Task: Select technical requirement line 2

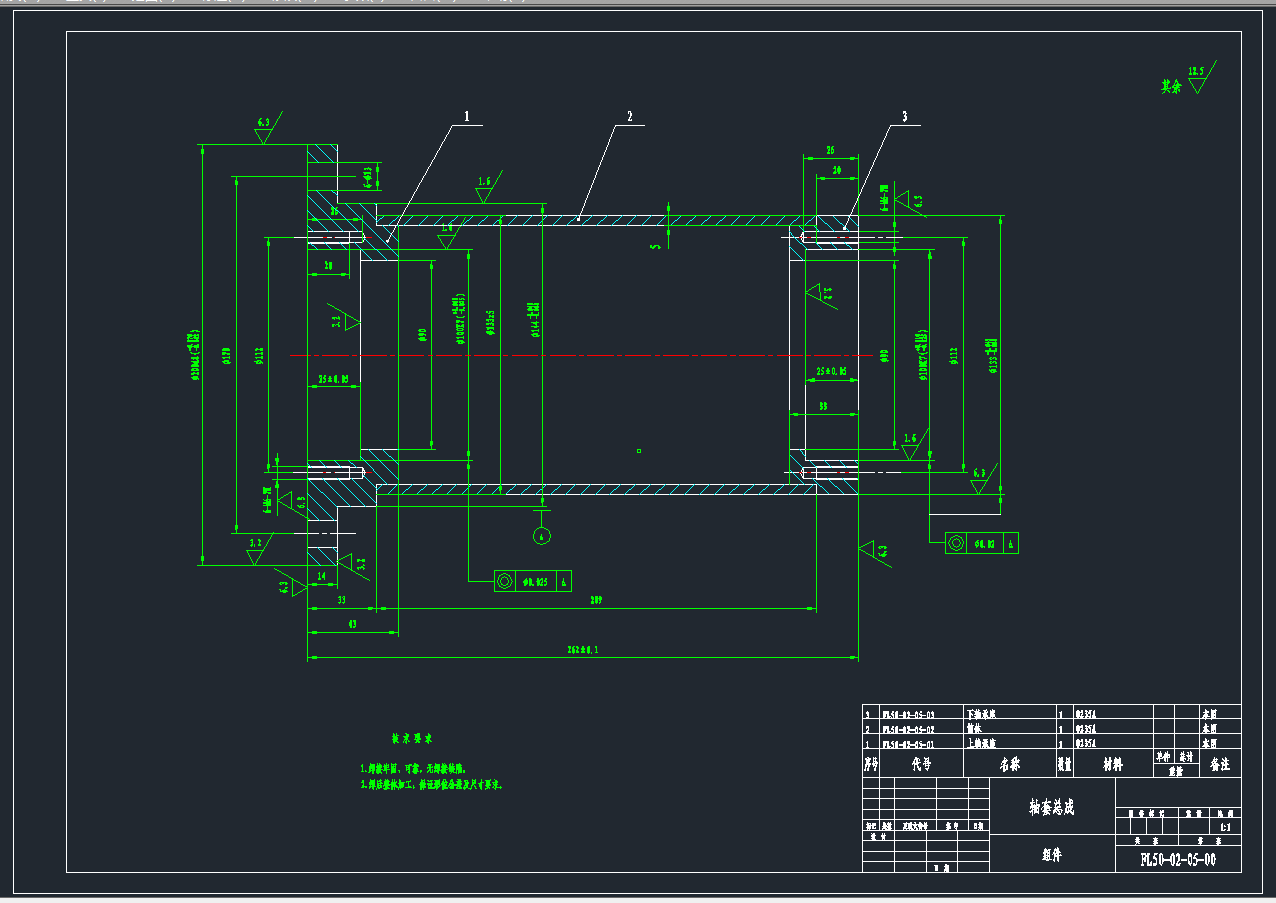Action: tap(432, 785)
